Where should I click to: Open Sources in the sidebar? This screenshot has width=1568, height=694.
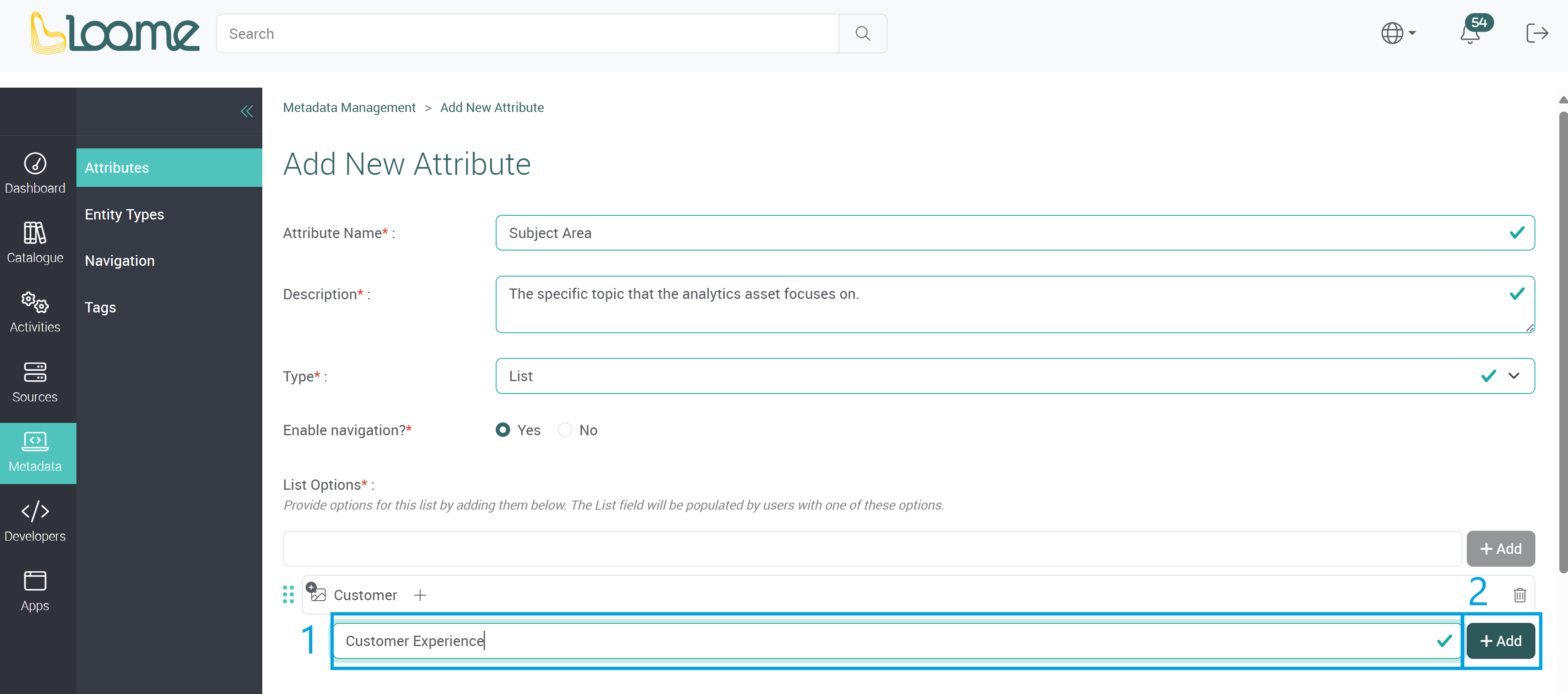click(x=35, y=382)
